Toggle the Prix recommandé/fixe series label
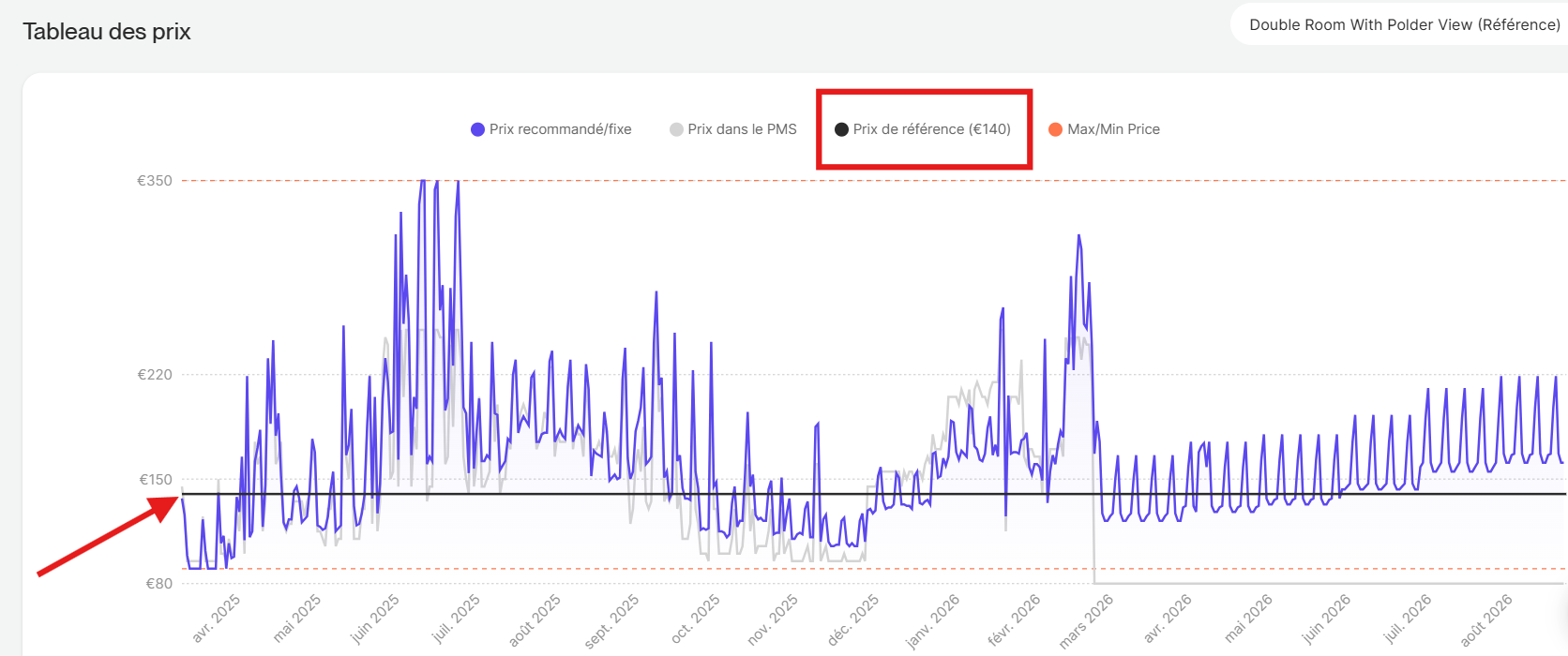The width and height of the screenshot is (1568, 656). coord(560,129)
